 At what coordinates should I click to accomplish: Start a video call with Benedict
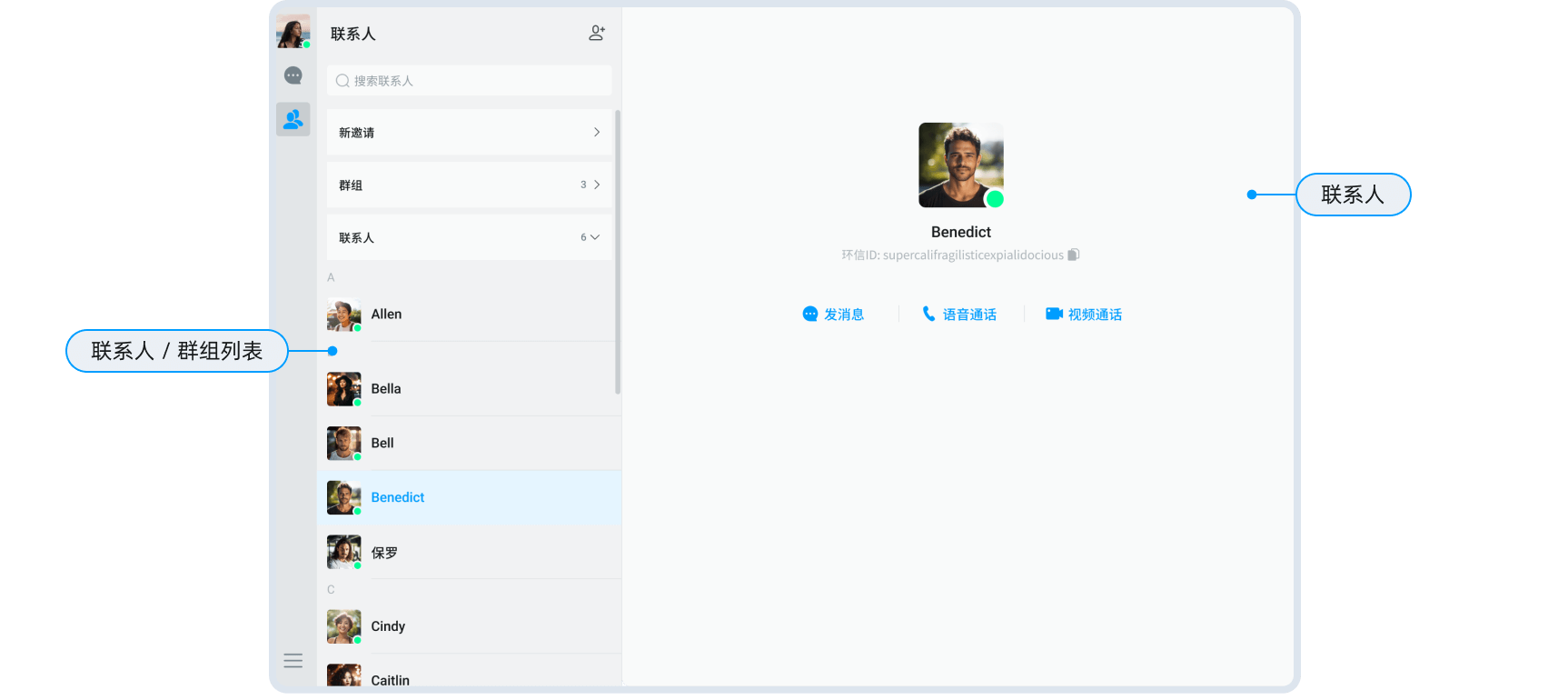[x=1084, y=315]
